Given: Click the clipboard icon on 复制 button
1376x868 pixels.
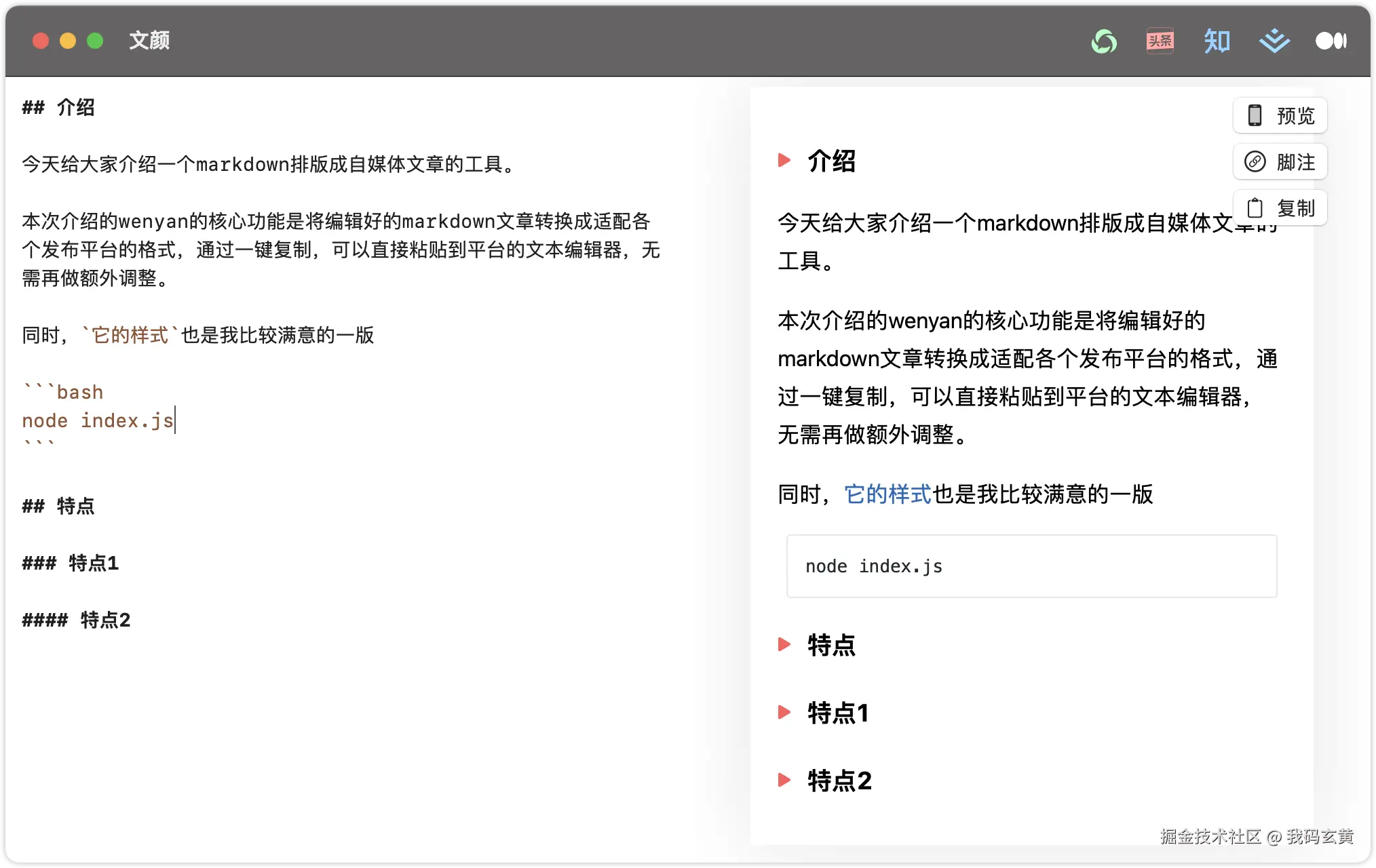Looking at the screenshot, I should coord(1255,208).
